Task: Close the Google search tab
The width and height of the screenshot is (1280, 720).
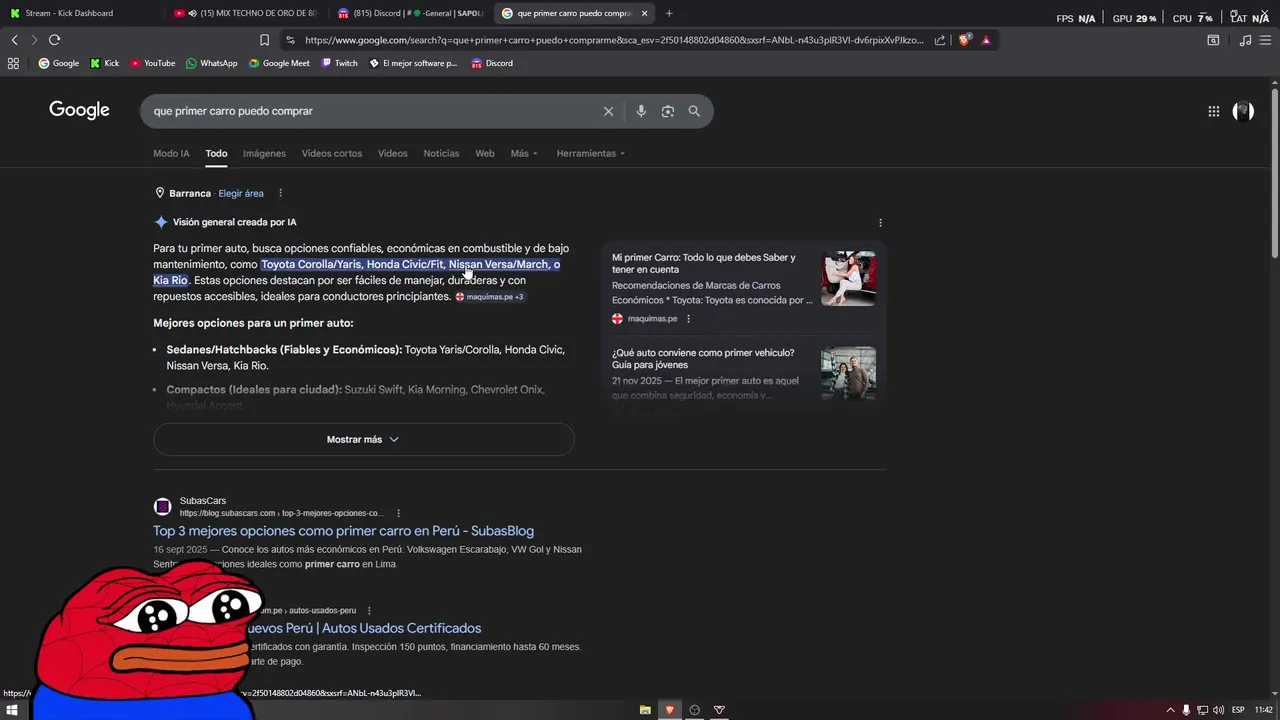Action: click(x=644, y=13)
